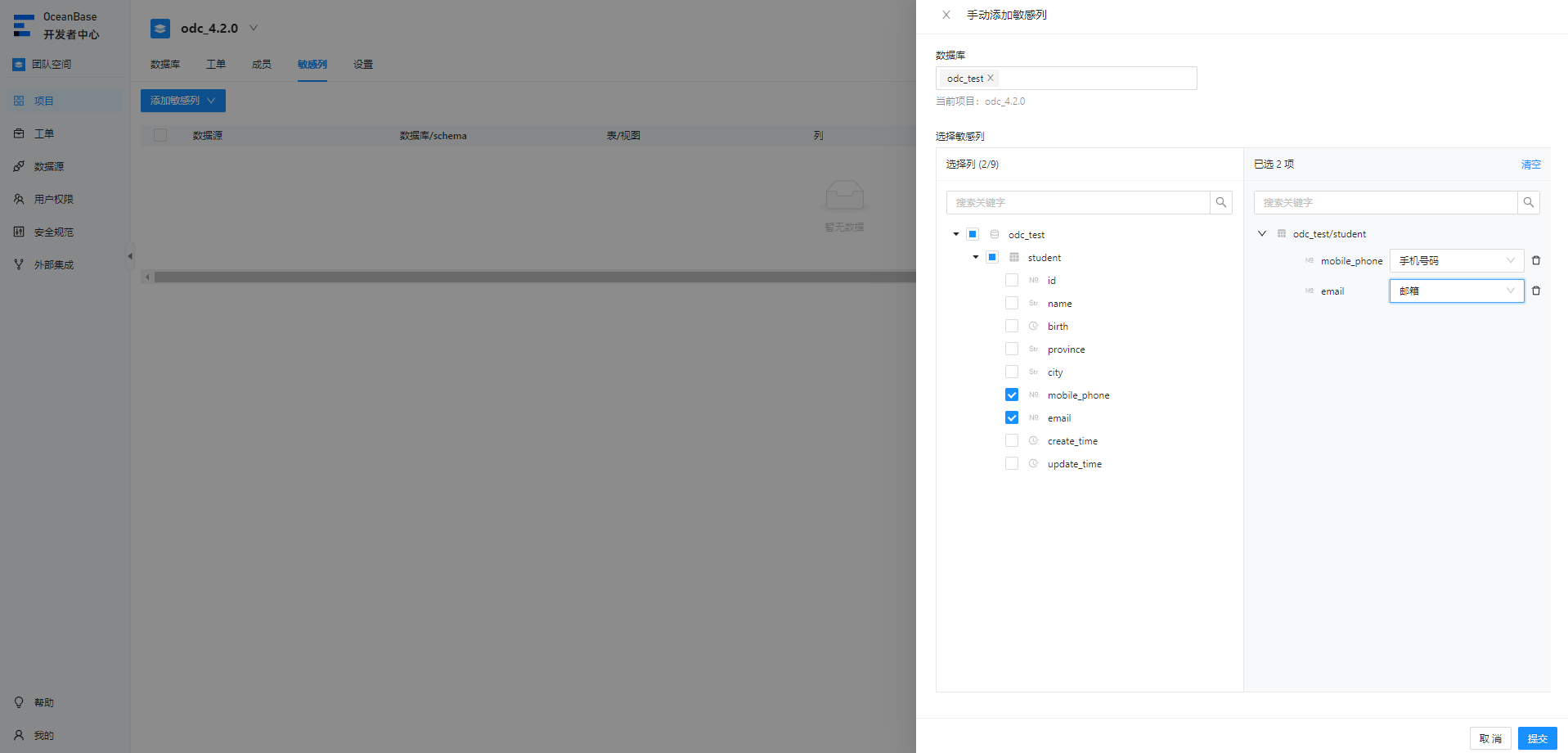Switch to the members tab
The width and height of the screenshot is (1568, 753).
coord(262,64)
